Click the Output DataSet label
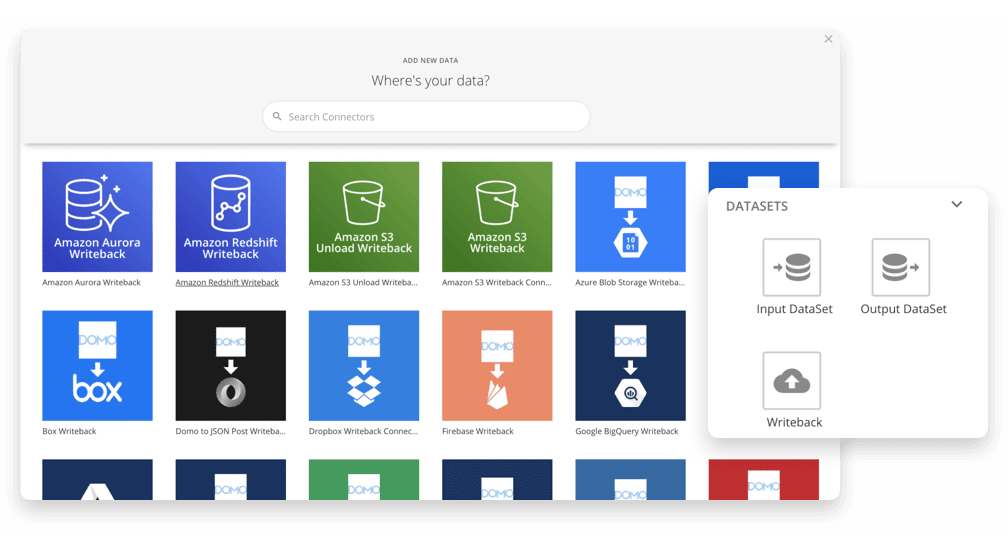 coord(903,309)
